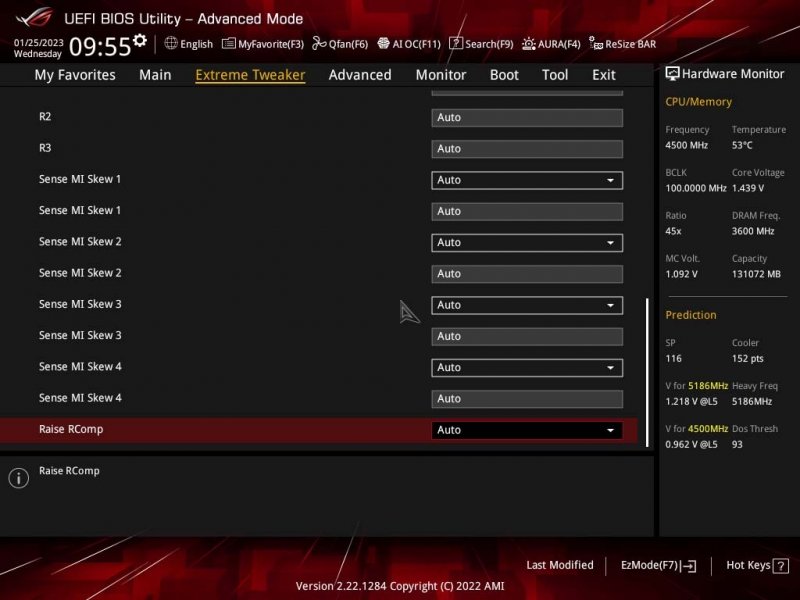Viewport: 800px width, 600px height.
Task: Open MyFavorite(F3) list icon
Action: pyautogui.click(x=229, y=43)
